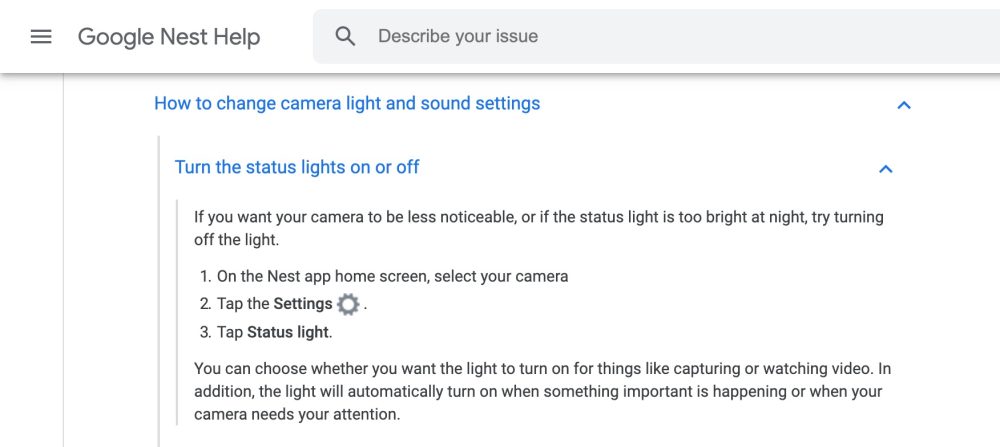This screenshot has height=447, width=1000.
Task: Click the bold "Settings" word in step 2
Action: 303,303
